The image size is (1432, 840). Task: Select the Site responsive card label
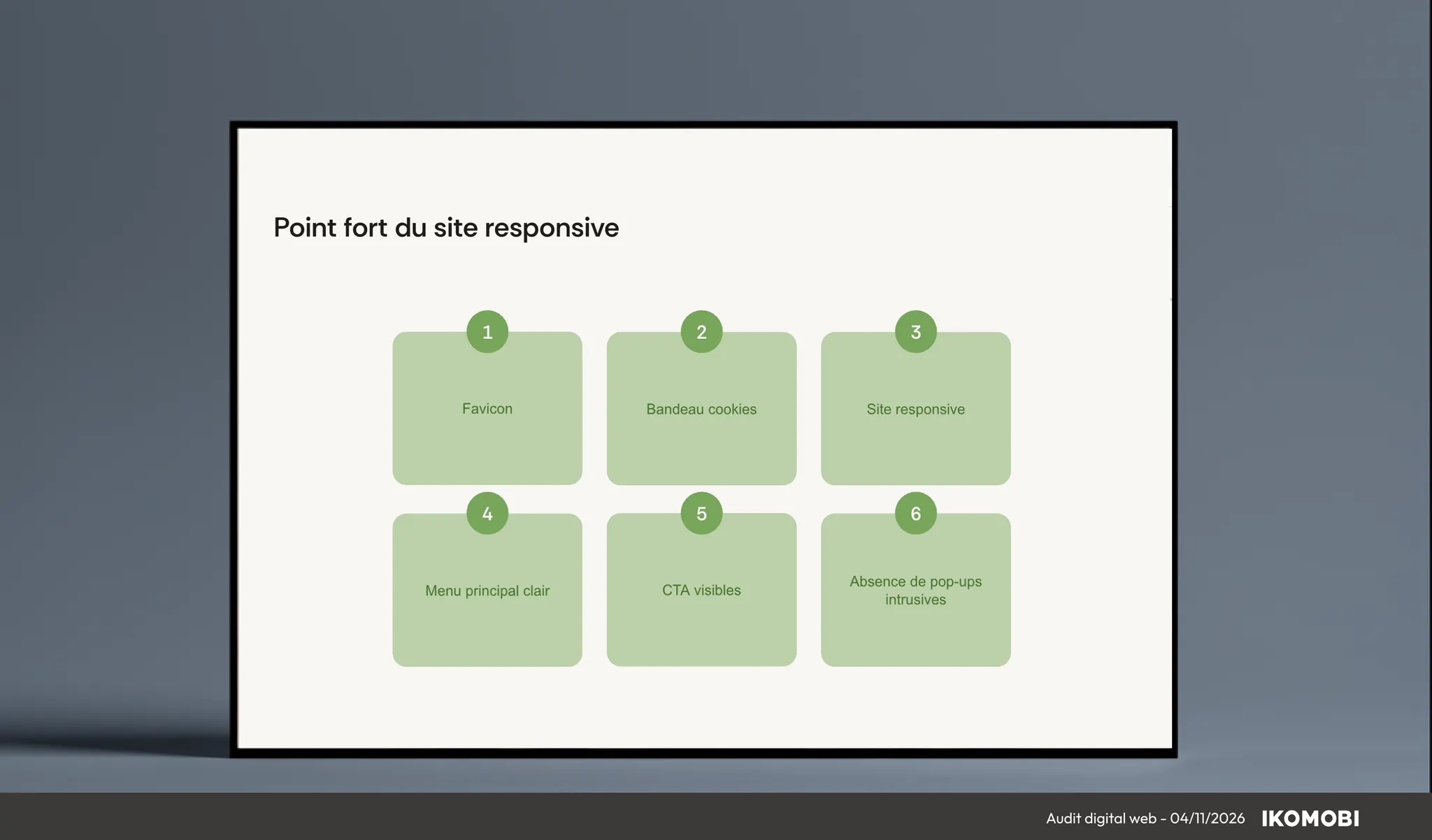tap(915, 410)
